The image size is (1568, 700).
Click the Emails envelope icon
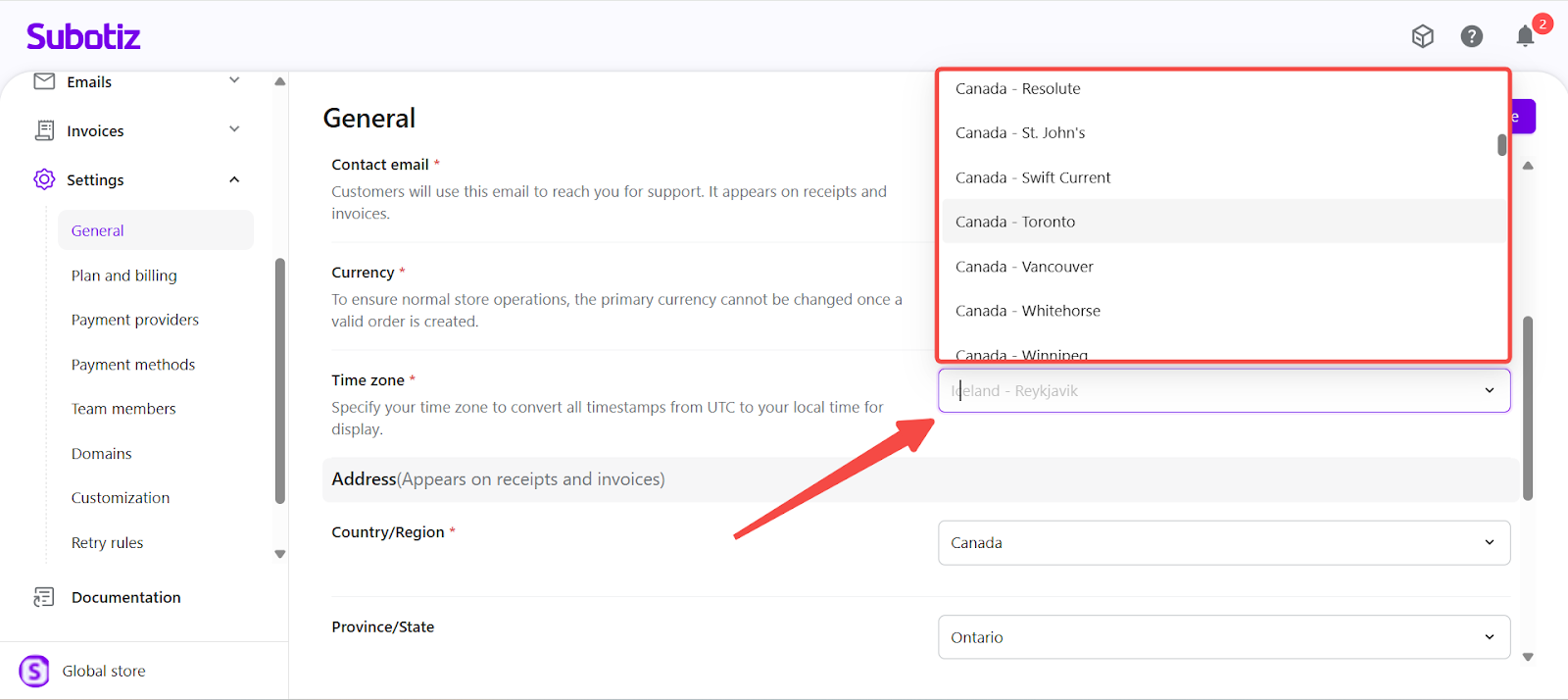pyautogui.click(x=44, y=81)
